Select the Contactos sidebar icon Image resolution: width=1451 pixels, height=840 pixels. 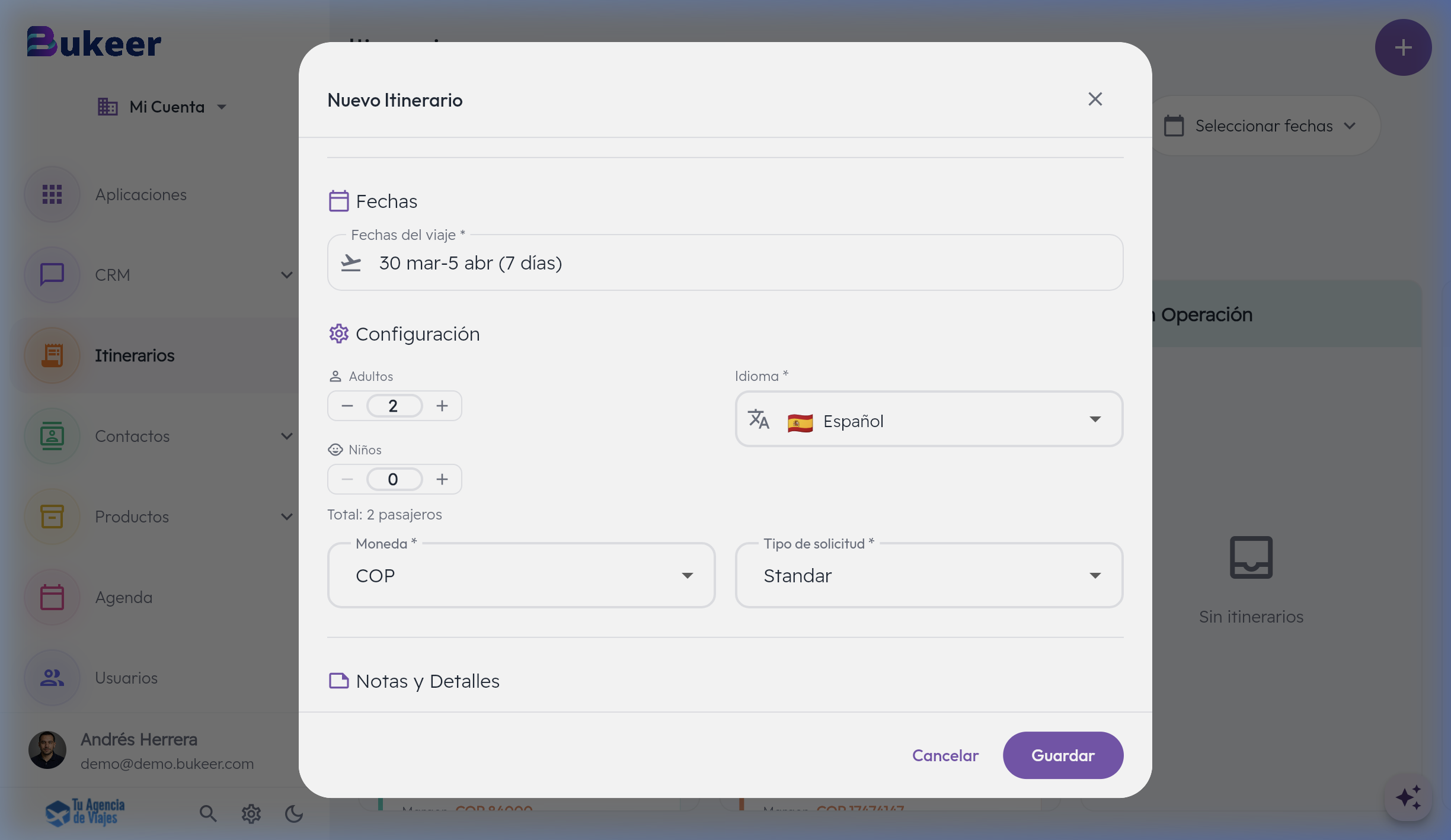[52, 436]
